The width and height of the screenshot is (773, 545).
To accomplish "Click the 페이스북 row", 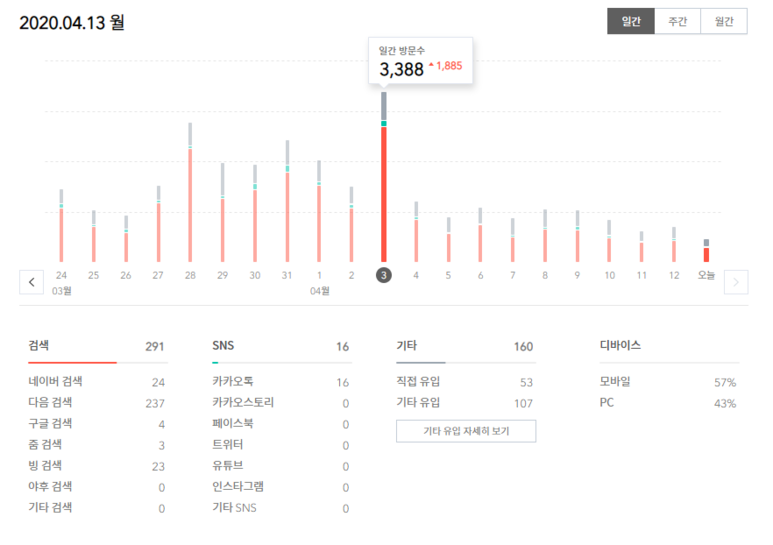I will coord(281,424).
